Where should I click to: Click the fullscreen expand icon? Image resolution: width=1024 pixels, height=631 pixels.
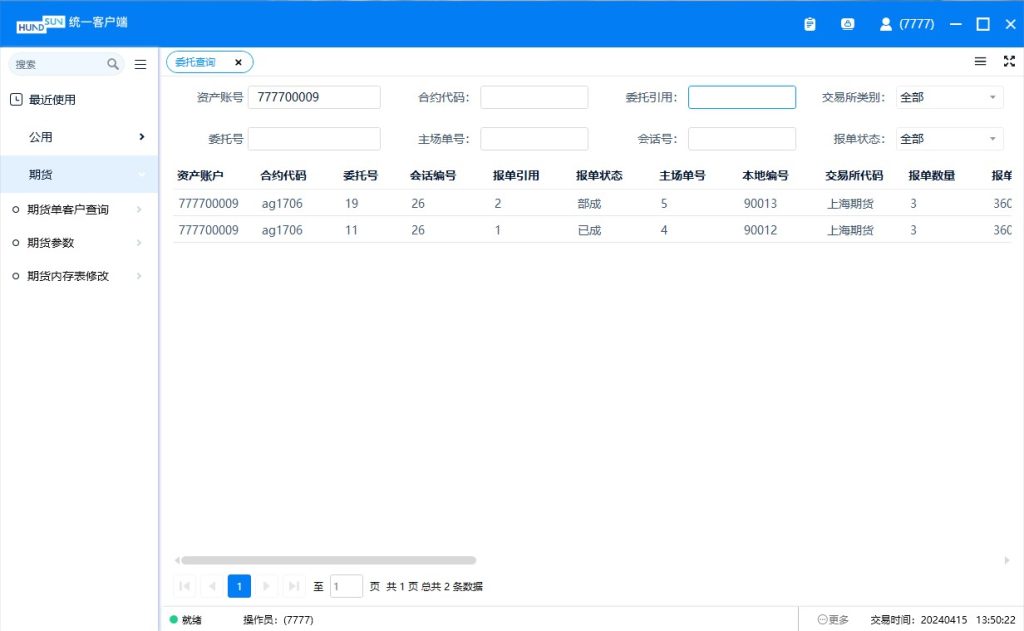tap(1008, 62)
